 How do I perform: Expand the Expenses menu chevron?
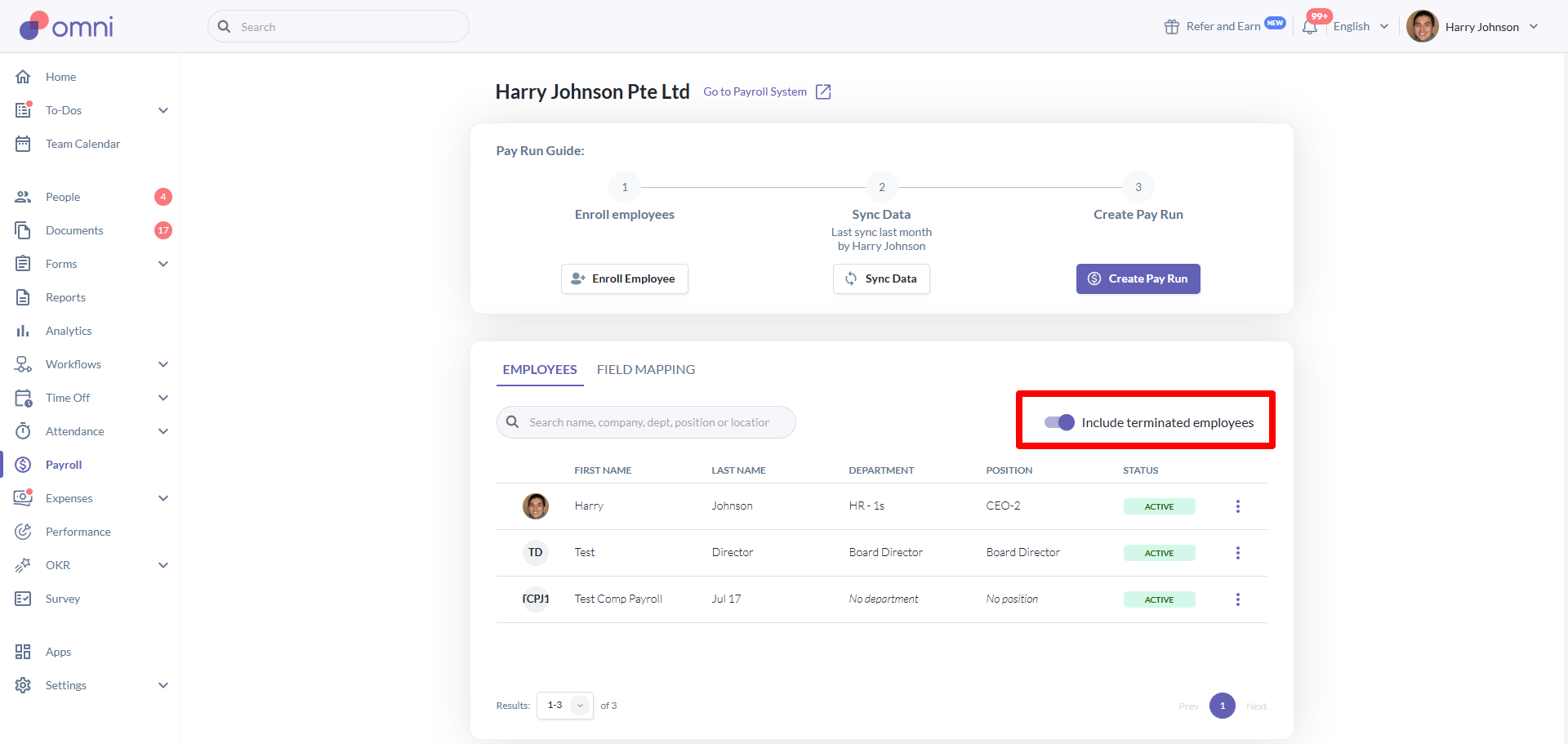[x=163, y=498]
